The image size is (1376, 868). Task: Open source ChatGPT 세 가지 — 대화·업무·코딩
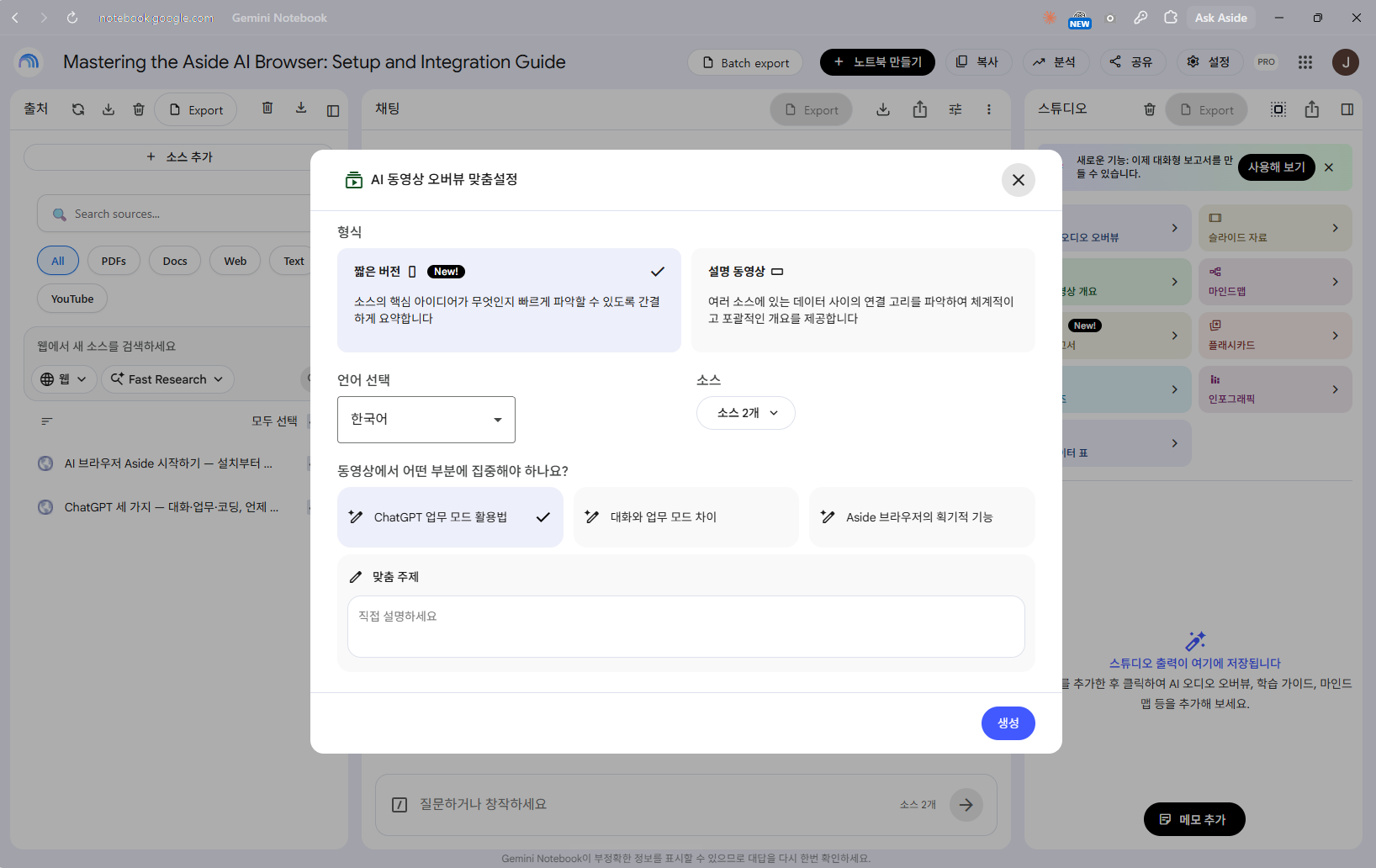171,507
